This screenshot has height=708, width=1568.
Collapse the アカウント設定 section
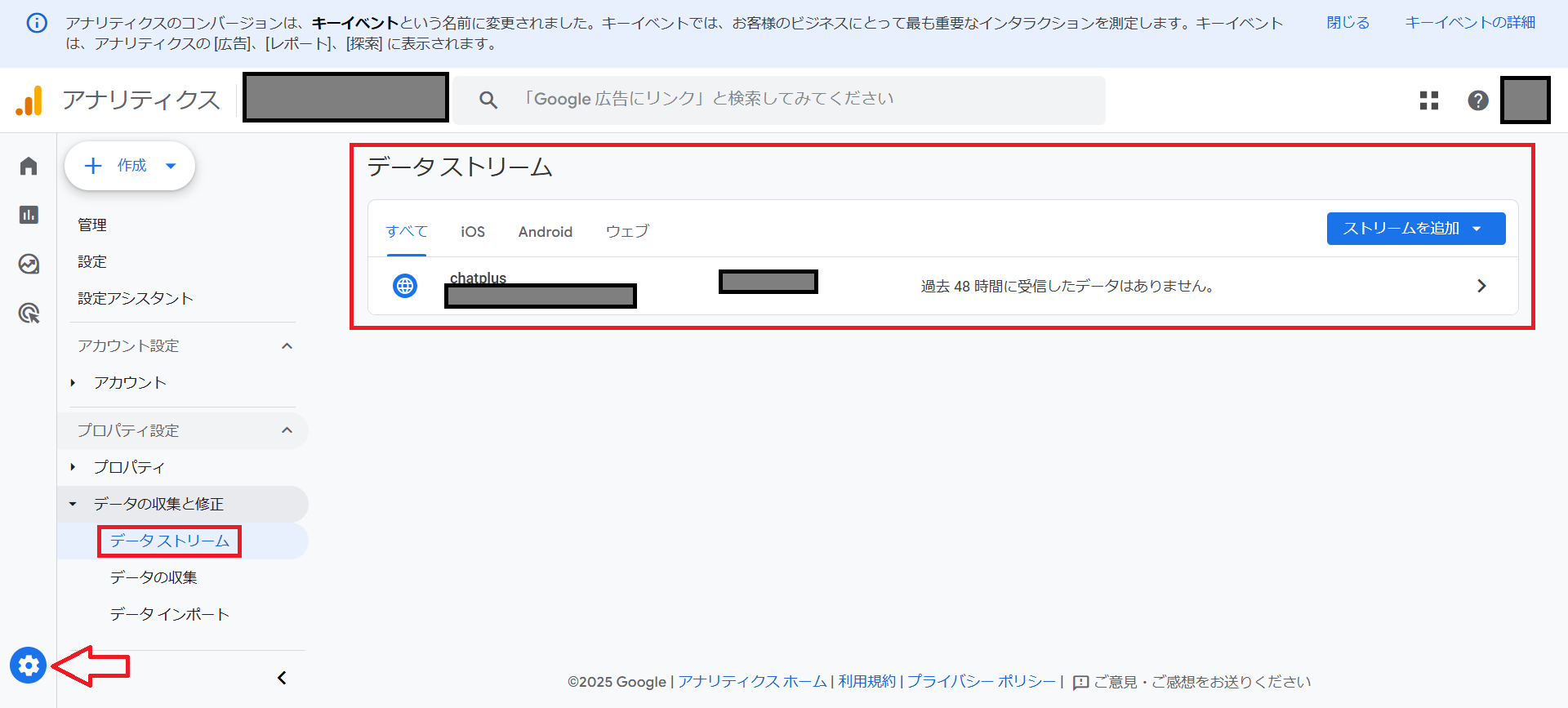click(x=287, y=346)
